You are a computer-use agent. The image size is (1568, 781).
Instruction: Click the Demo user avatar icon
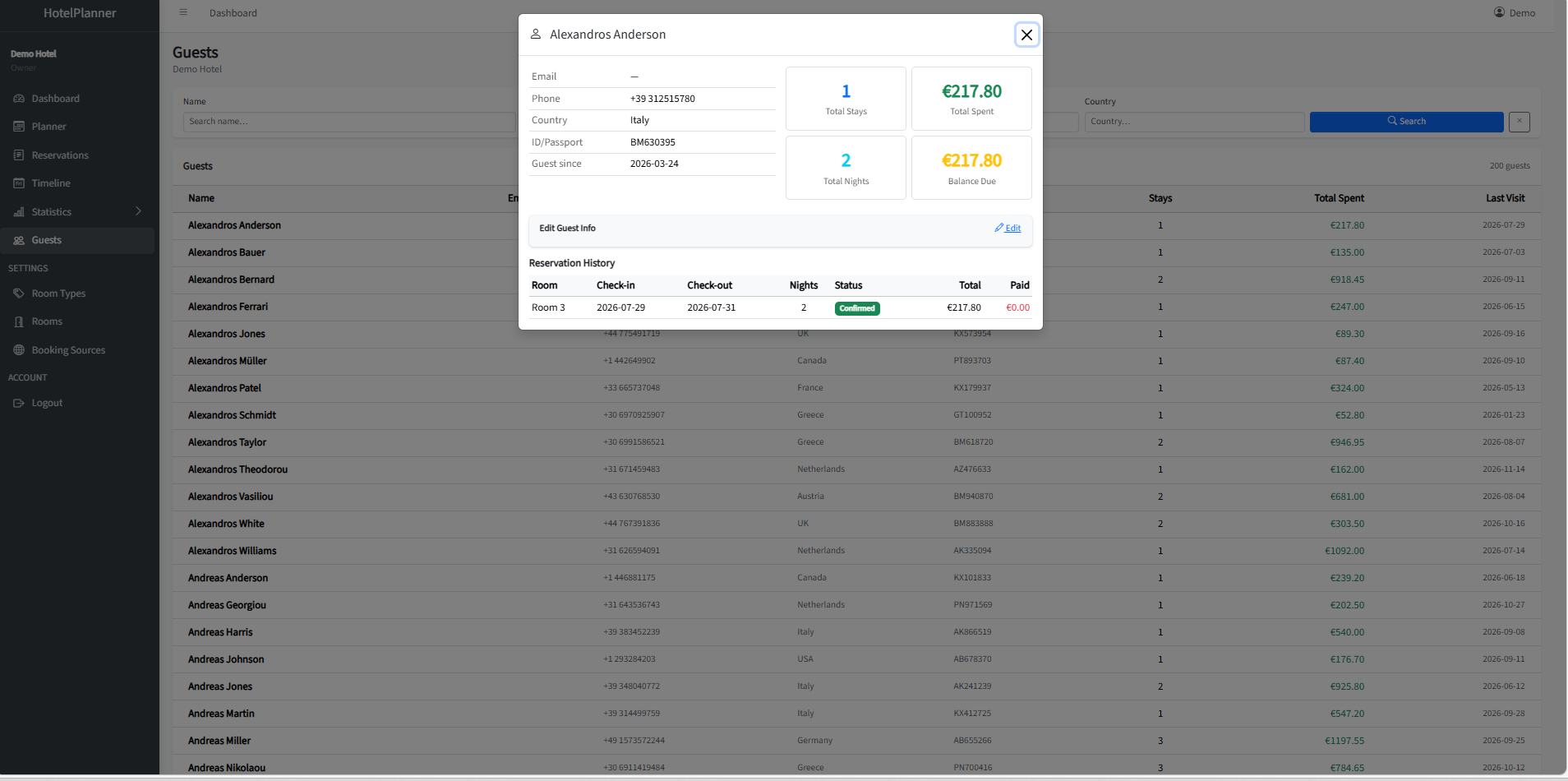tap(1500, 12)
